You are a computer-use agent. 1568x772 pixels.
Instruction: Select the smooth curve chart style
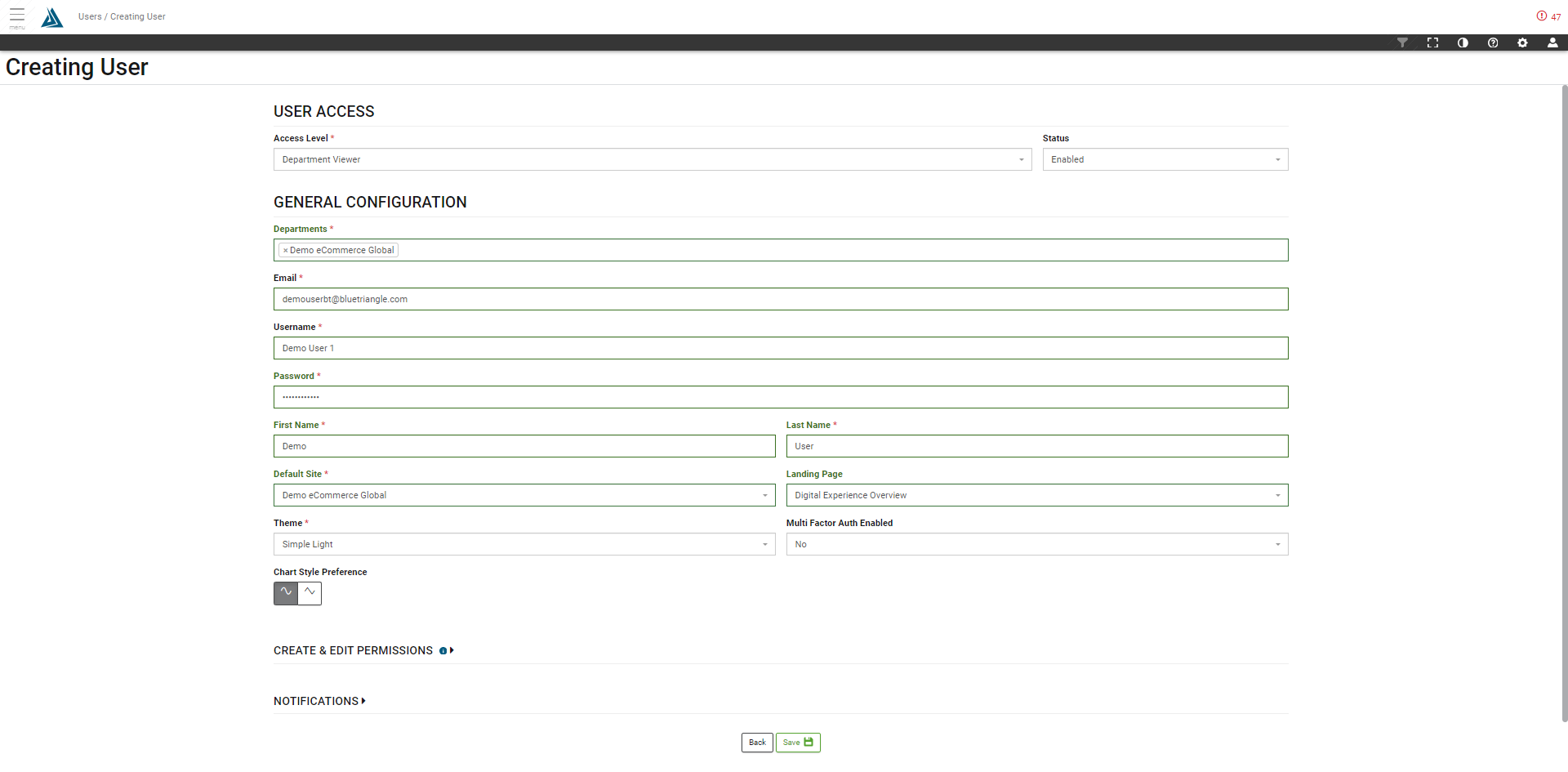286,593
